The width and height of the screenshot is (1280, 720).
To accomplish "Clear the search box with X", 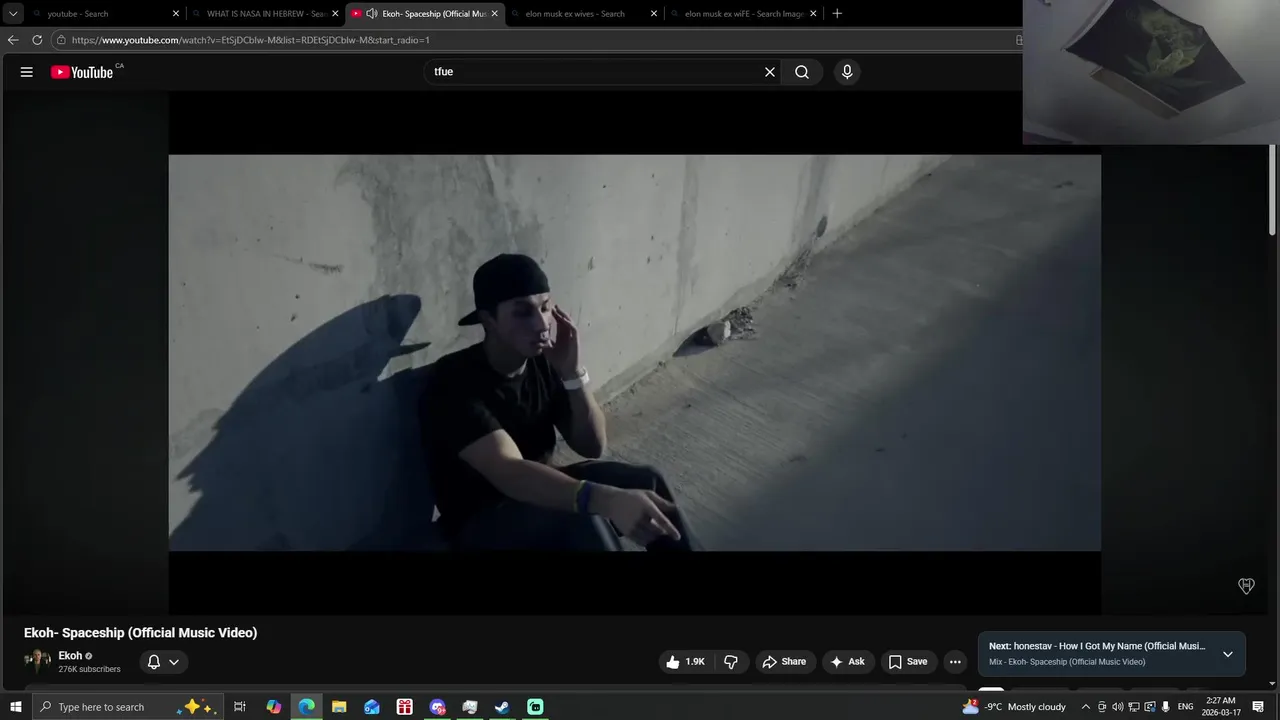I will [770, 72].
